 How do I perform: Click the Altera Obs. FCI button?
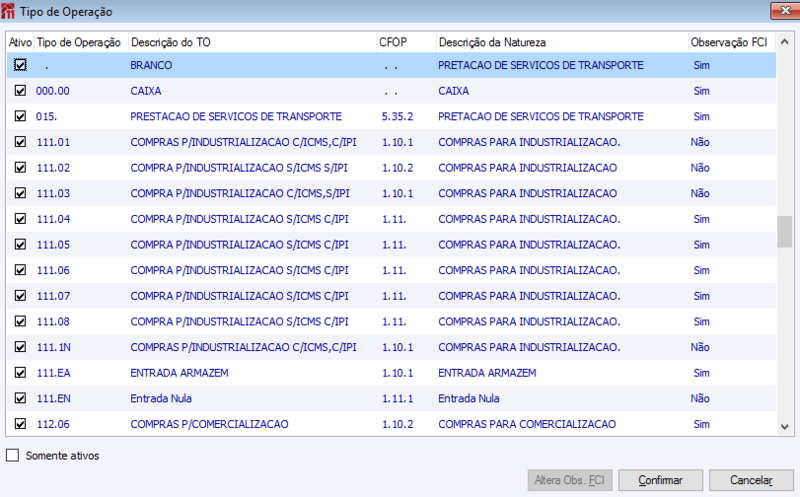tap(569, 480)
